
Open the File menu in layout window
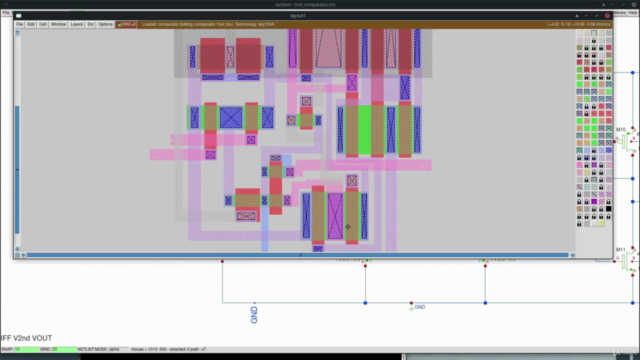point(19,24)
